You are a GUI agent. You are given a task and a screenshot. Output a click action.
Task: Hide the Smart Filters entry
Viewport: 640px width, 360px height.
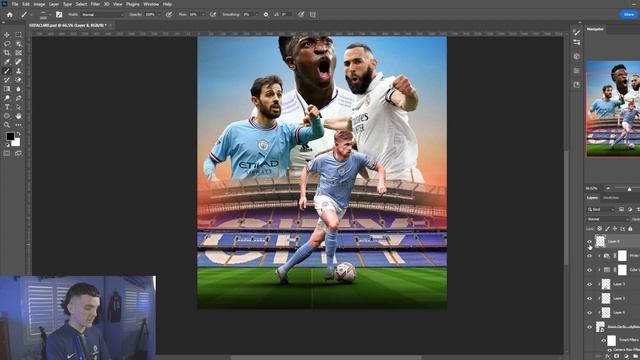pos(603,340)
